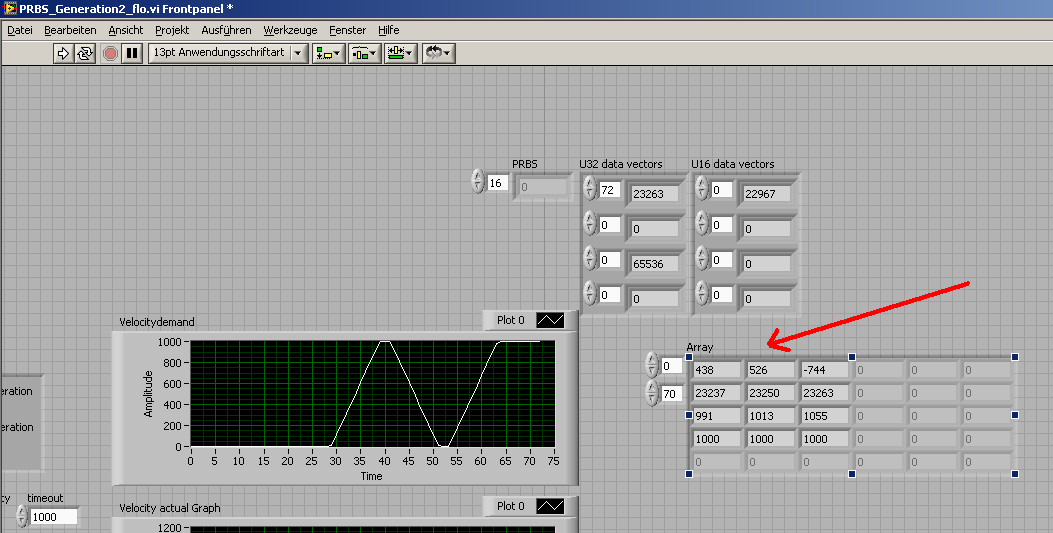Open the Ausführen menu
1053x533 pixels.
(226, 30)
